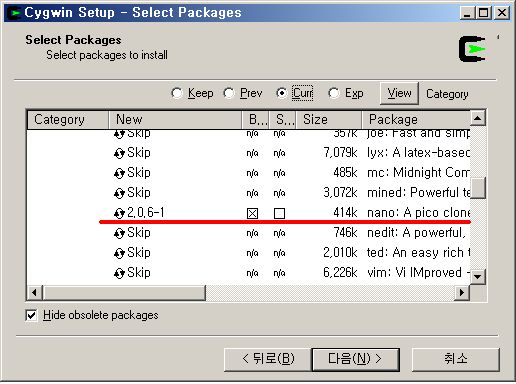
Task: Click 'mc: Midnight Com' package text
Action: coord(418,173)
